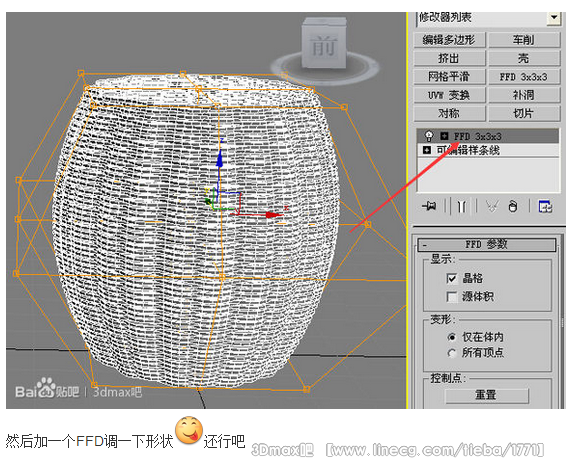Toggle the FFD 3x3x3 lightbulb in stack
The height and width of the screenshot is (467, 573).
(x=429, y=136)
